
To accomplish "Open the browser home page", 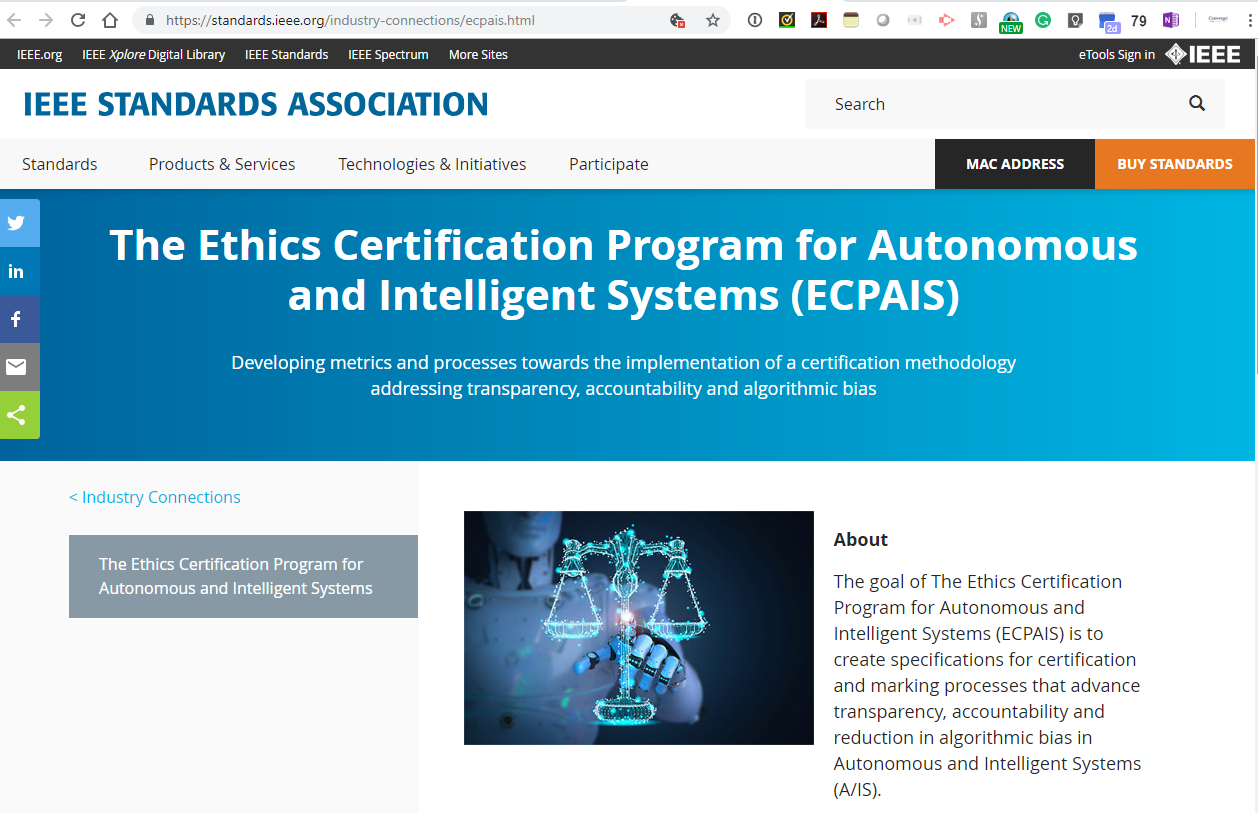I will pos(110,20).
